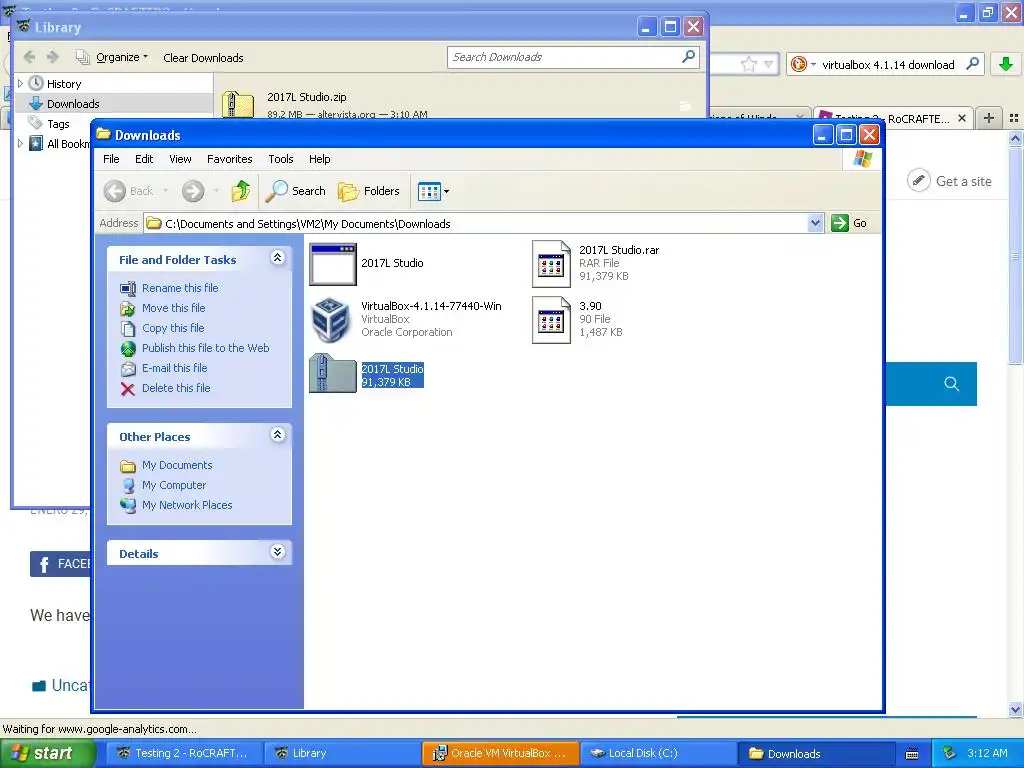The image size is (1024, 768).
Task: Go to My Documents in Other Places
Action: click(177, 465)
